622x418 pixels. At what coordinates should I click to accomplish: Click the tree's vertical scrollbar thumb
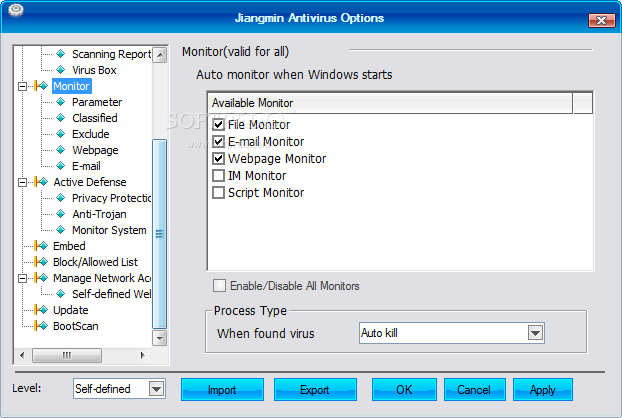coord(159,234)
